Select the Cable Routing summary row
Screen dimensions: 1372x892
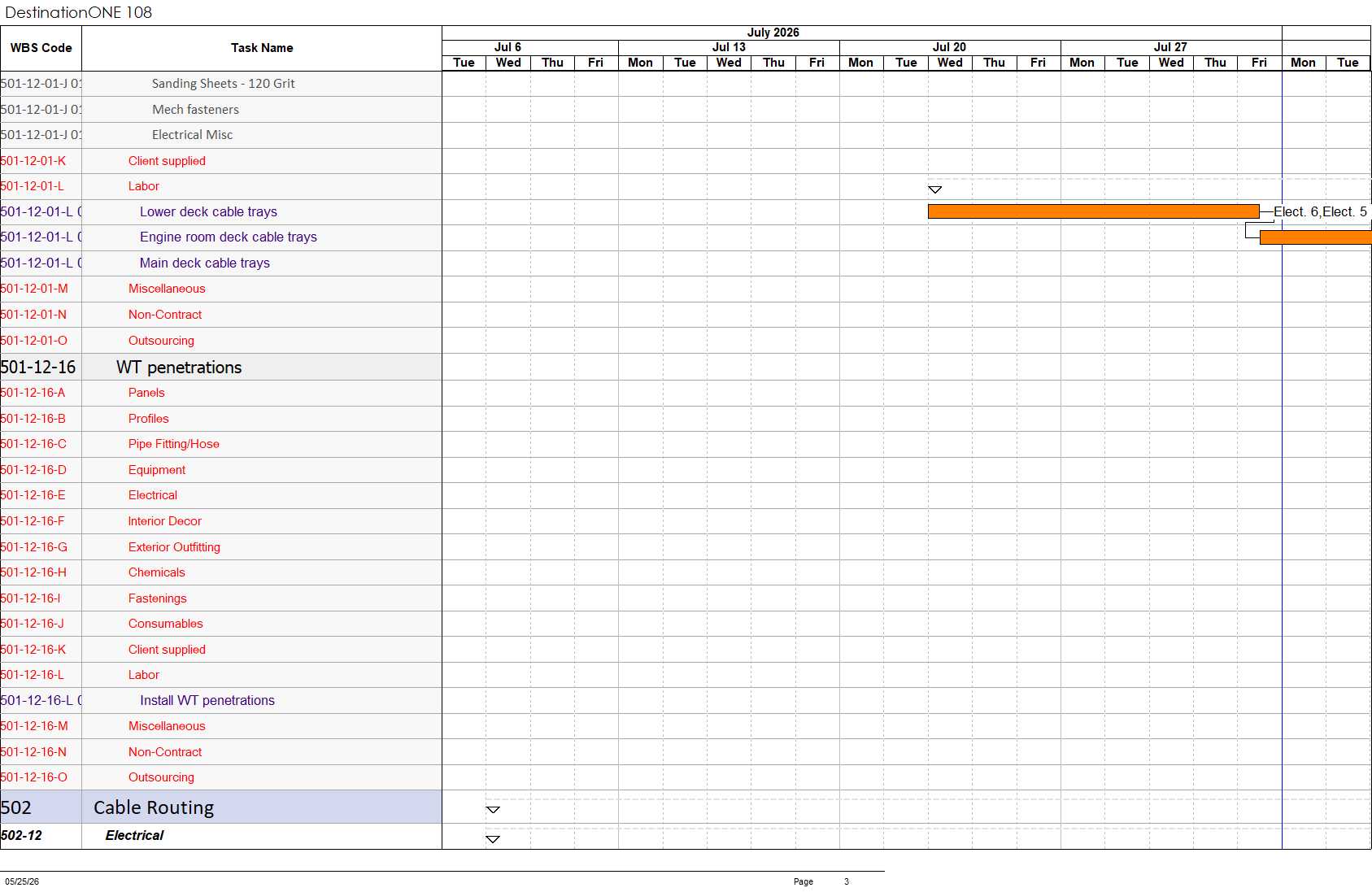[154, 807]
